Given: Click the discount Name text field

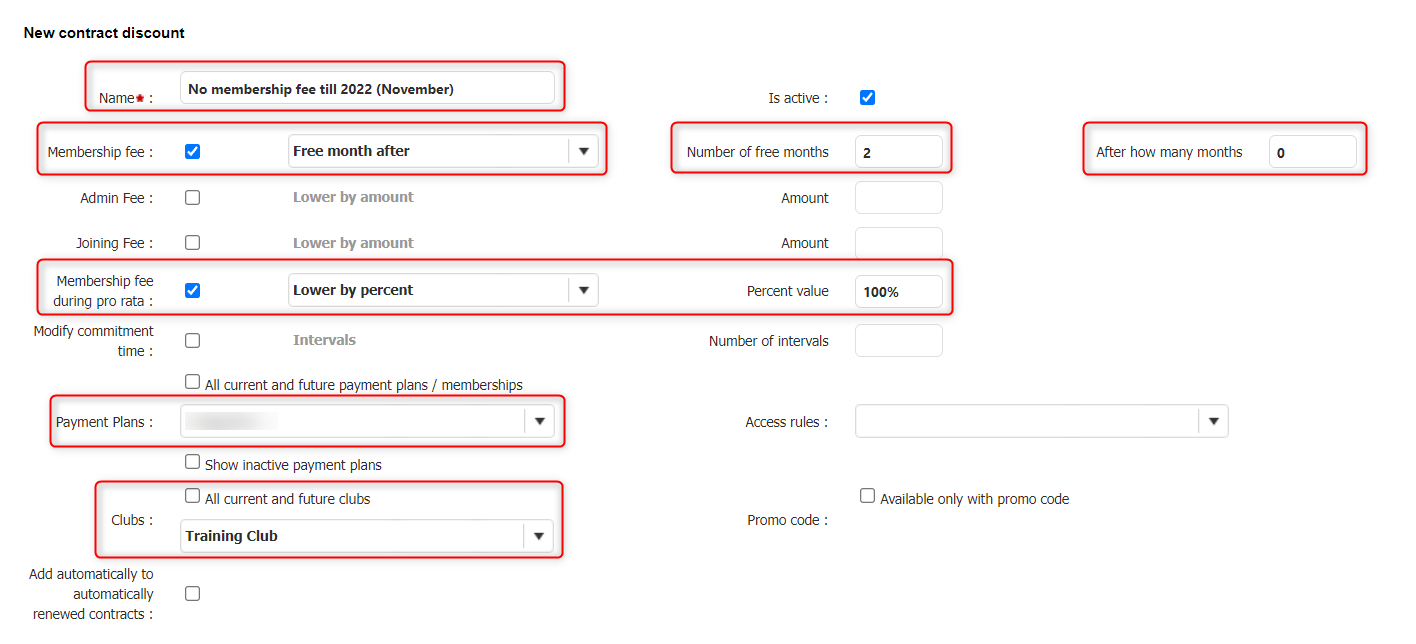Looking at the screenshot, I should (367, 89).
